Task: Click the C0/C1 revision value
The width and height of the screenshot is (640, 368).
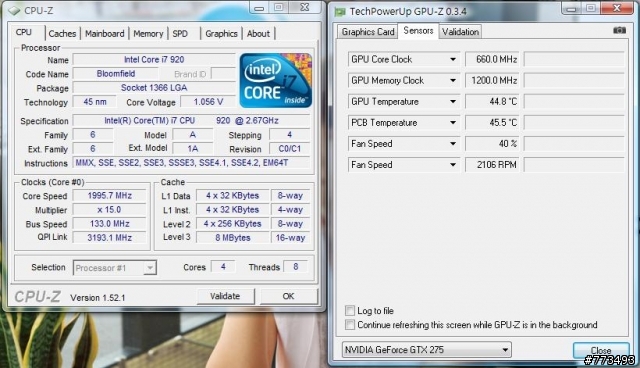Action: pos(289,149)
